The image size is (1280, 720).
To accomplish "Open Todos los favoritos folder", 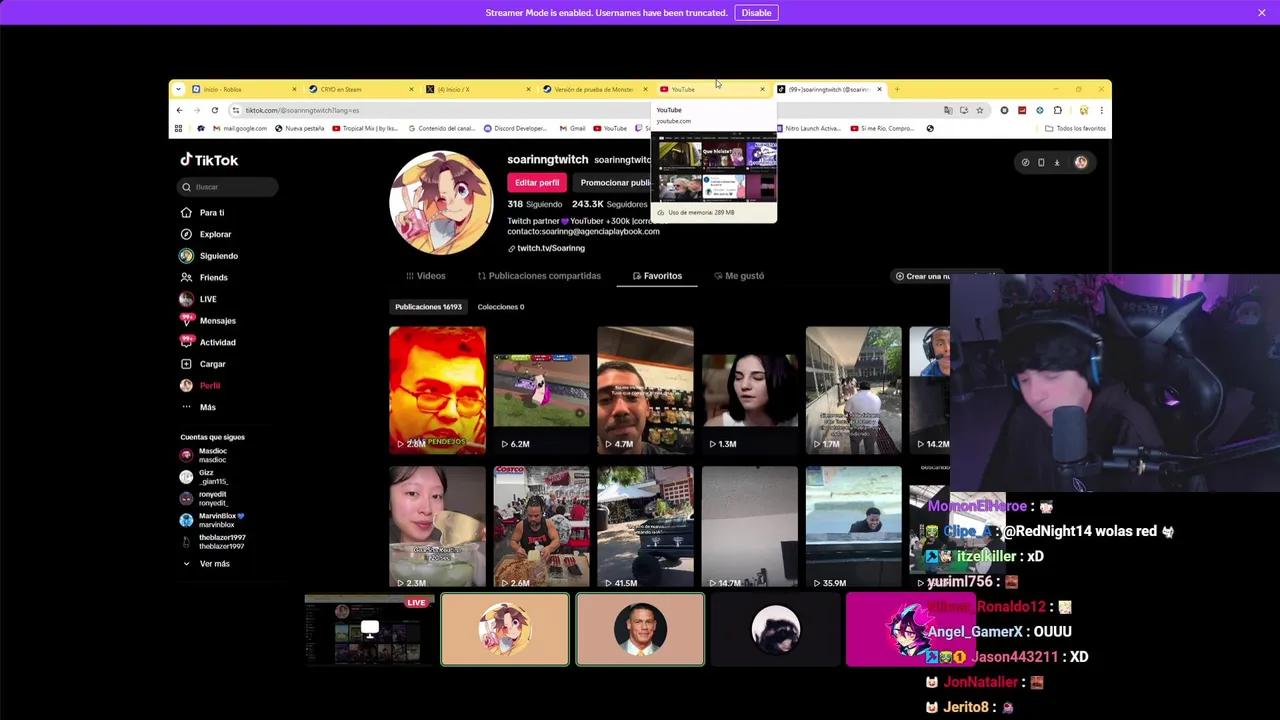I will [x=1075, y=128].
